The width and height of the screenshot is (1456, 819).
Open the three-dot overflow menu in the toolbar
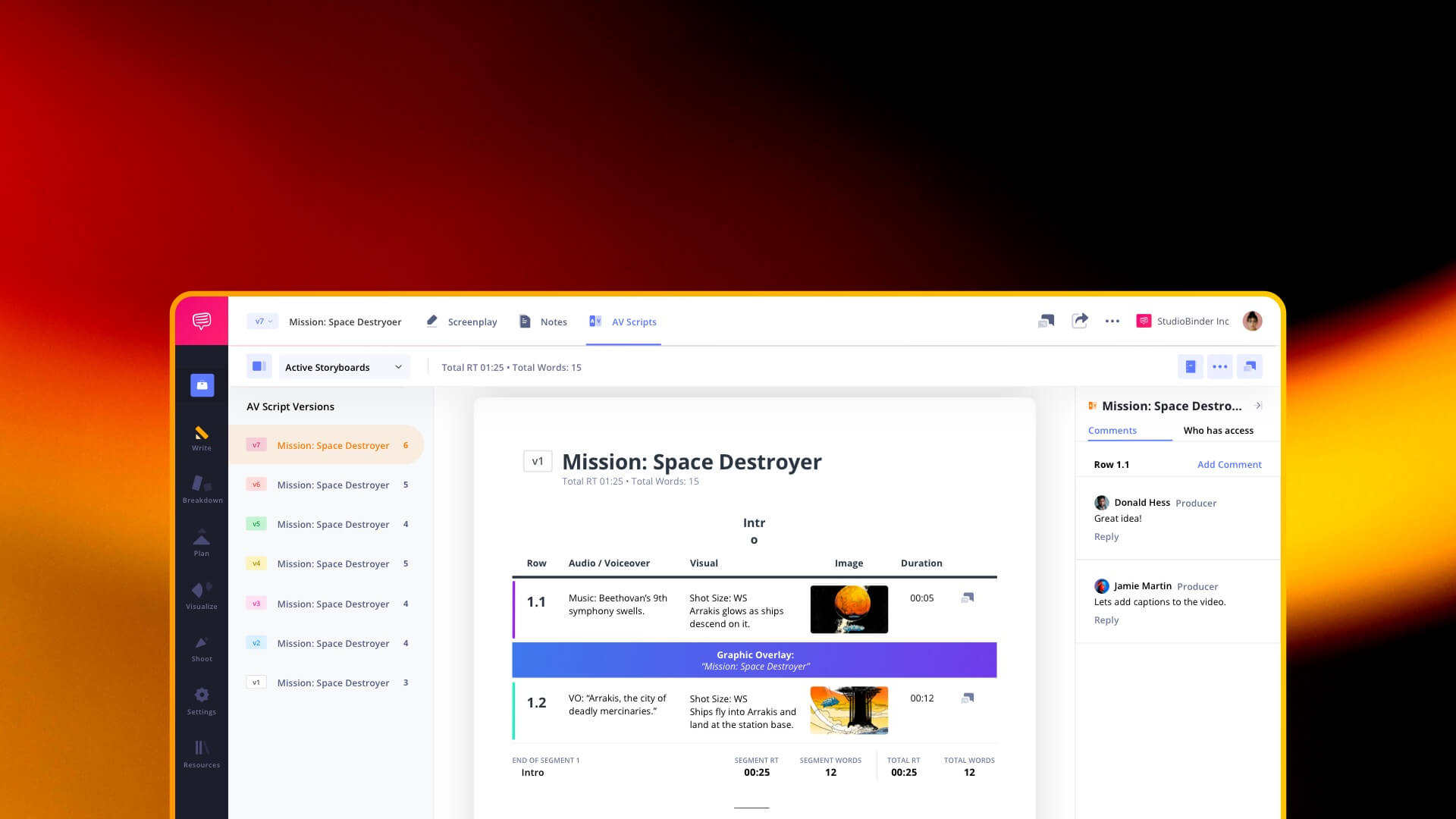(1112, 321)
